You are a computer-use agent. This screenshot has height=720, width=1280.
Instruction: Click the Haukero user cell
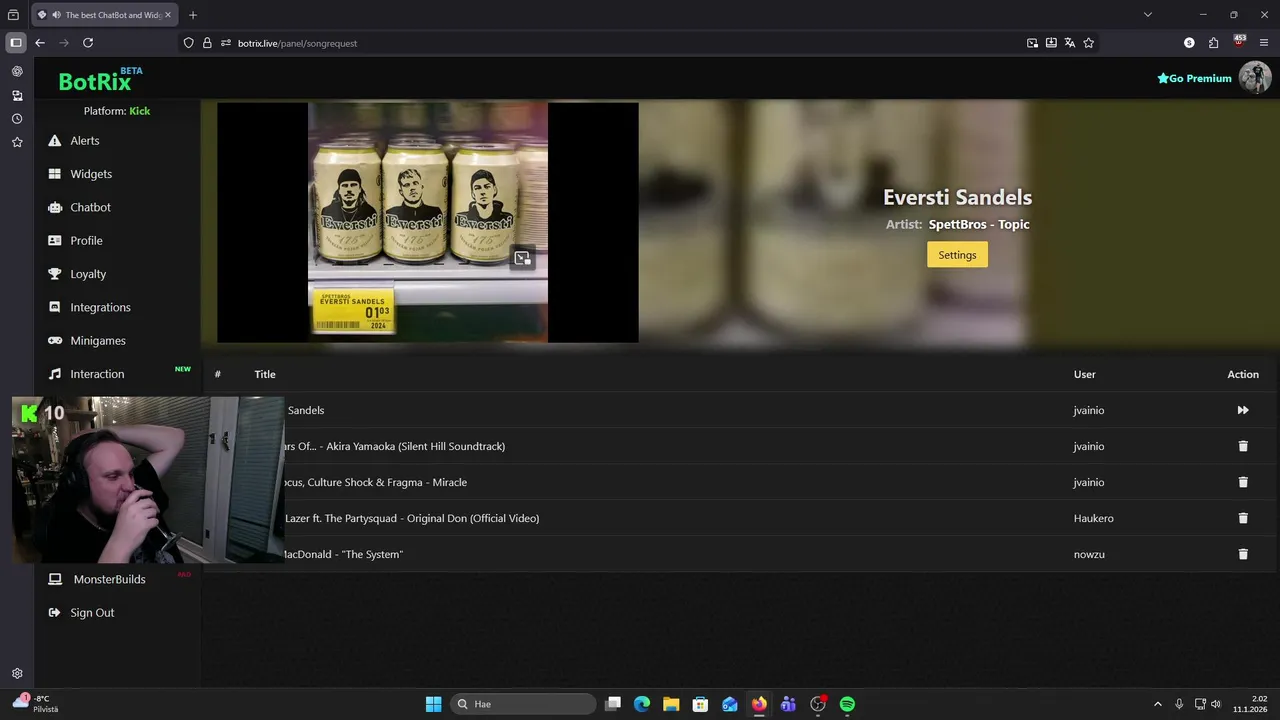click(1094, 518)
